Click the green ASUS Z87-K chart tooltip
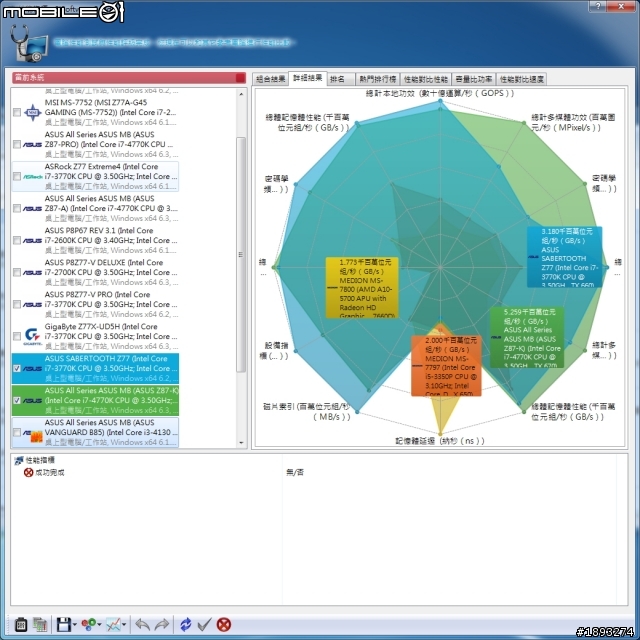The width and height of the screenshot is (640, 640). [527, 337]
